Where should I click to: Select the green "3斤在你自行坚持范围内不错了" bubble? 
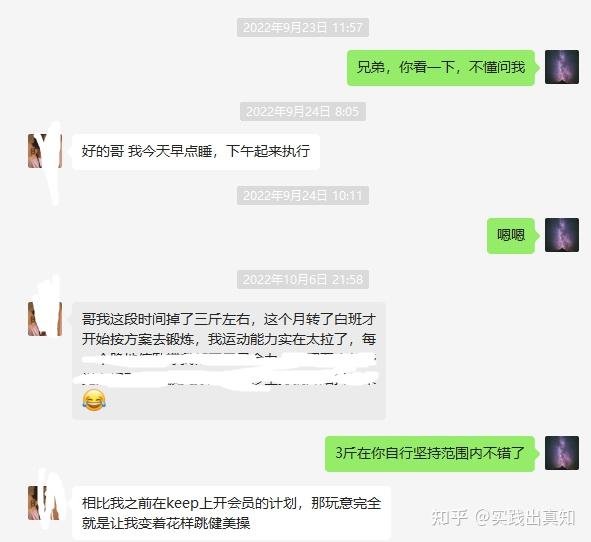430,453
